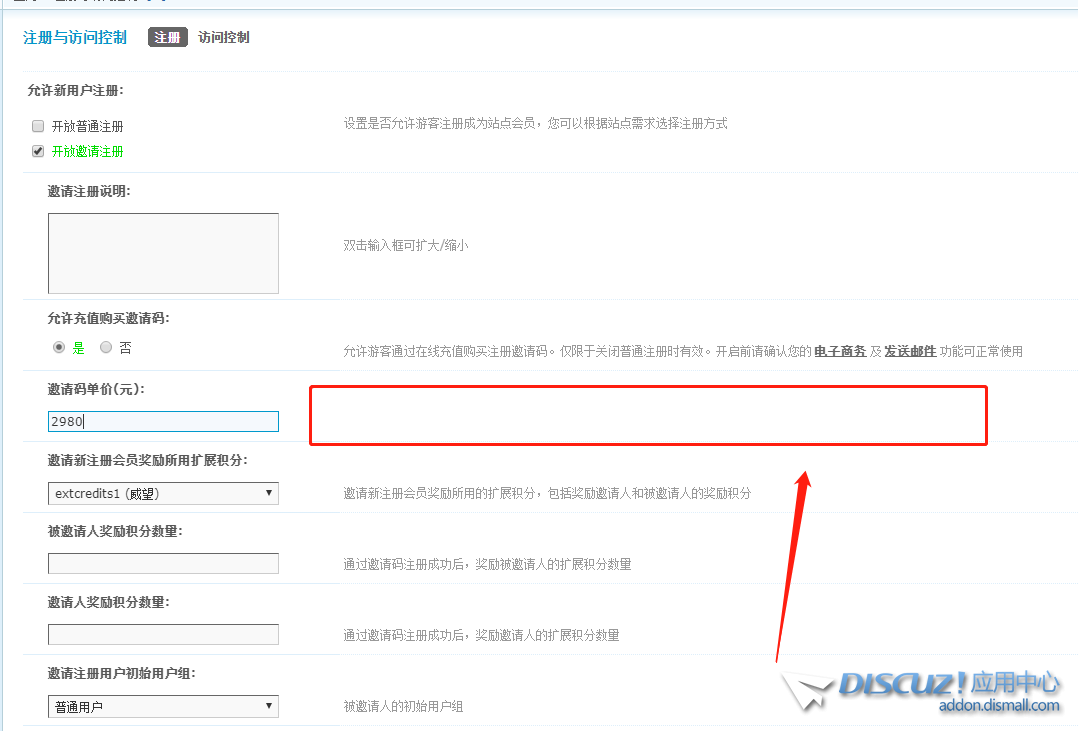Screen dimensions: 1078x731
Task: Enable the 开放普通注册 checkbox
Action: click(38, 127)
